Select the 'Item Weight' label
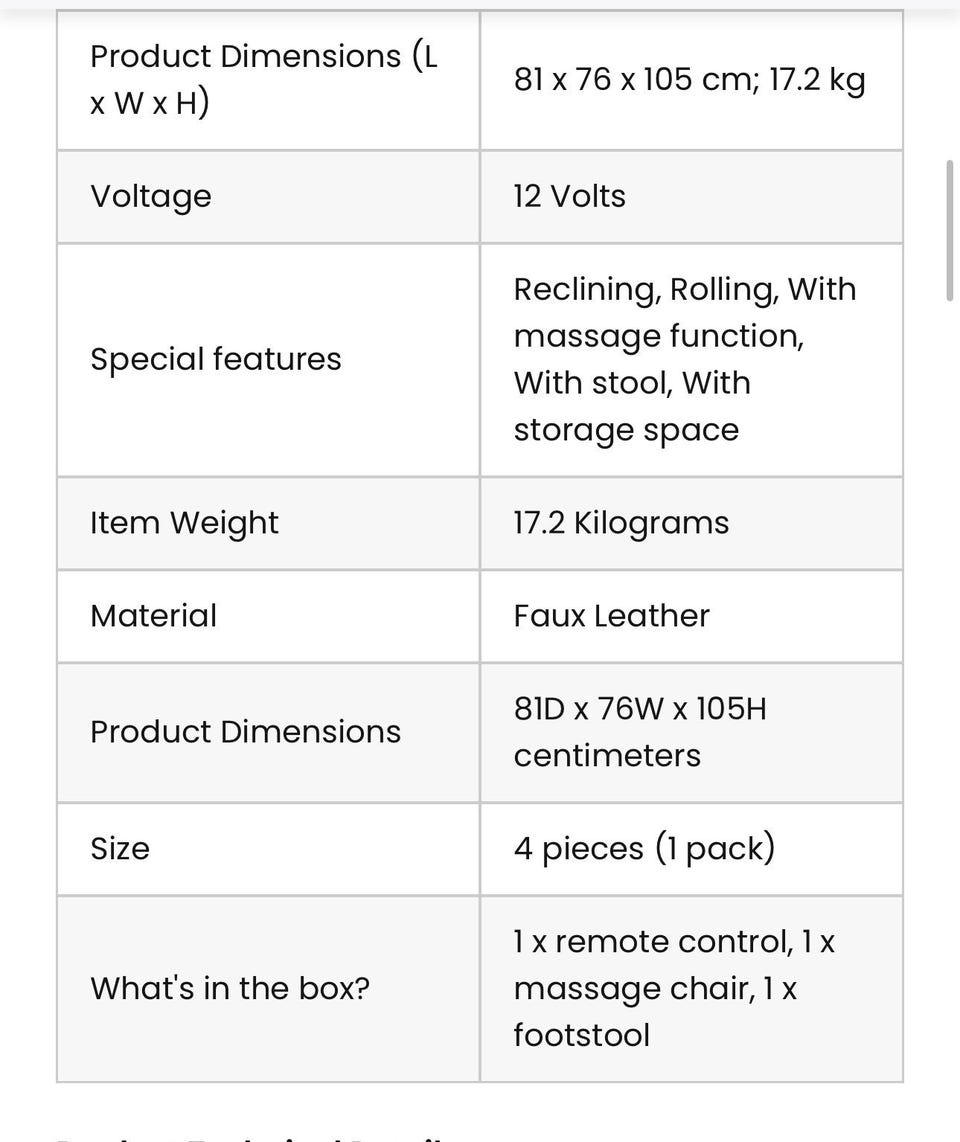Screen dimensions: 960x1142 184,523
